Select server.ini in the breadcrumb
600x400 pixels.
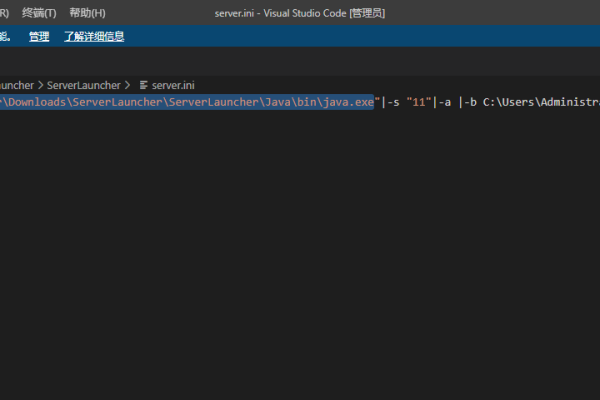click(x=173, y=85)
